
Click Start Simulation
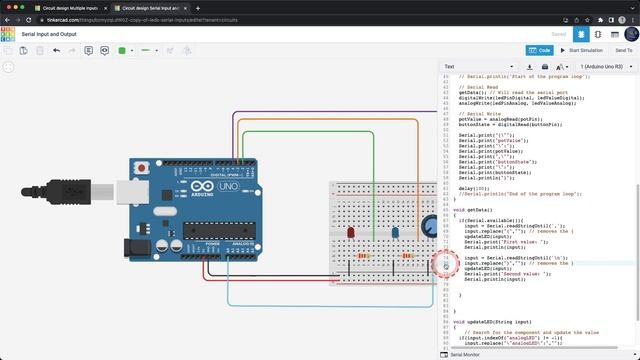[581, 50]
